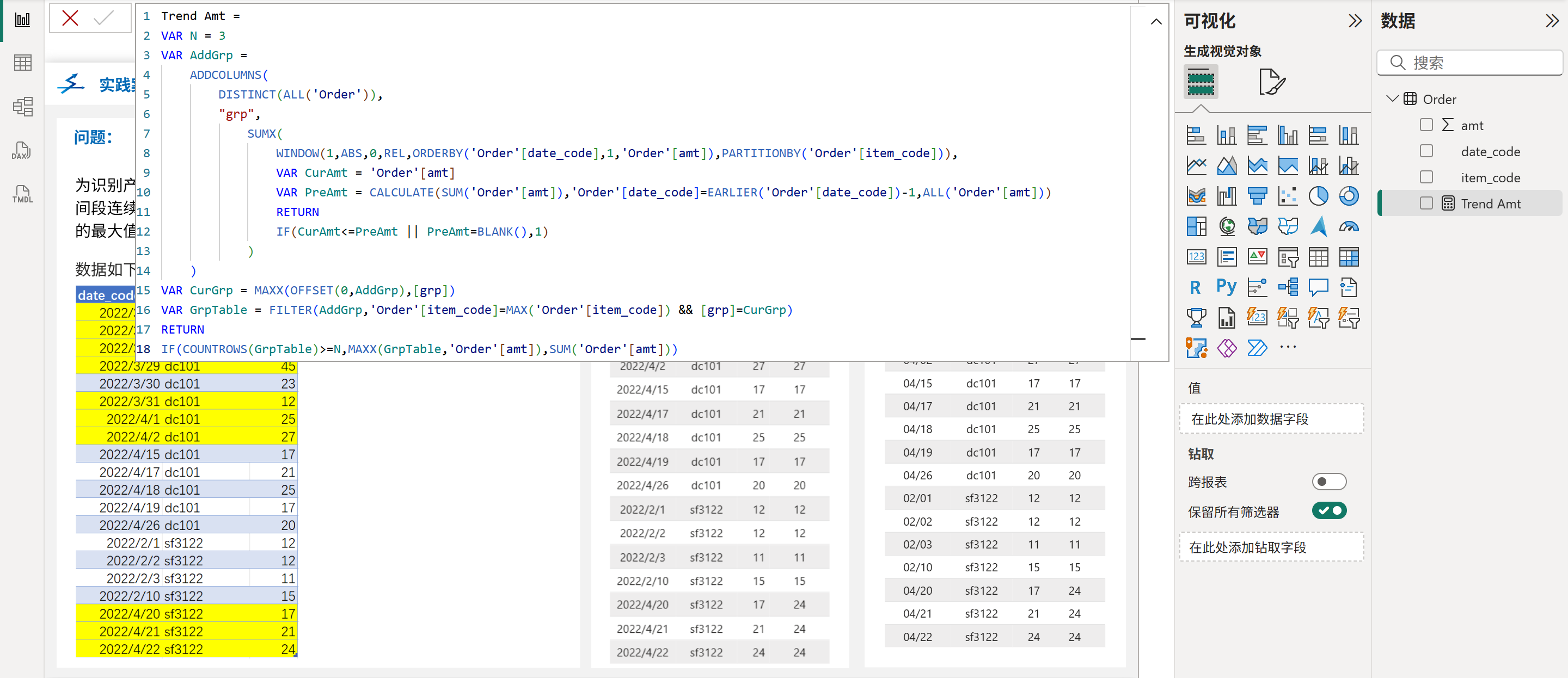Image resolution: width=1568 pixels, height=678 pixels.
Task: Open the Table view in the left sidebar
Action: pos(22,63)
